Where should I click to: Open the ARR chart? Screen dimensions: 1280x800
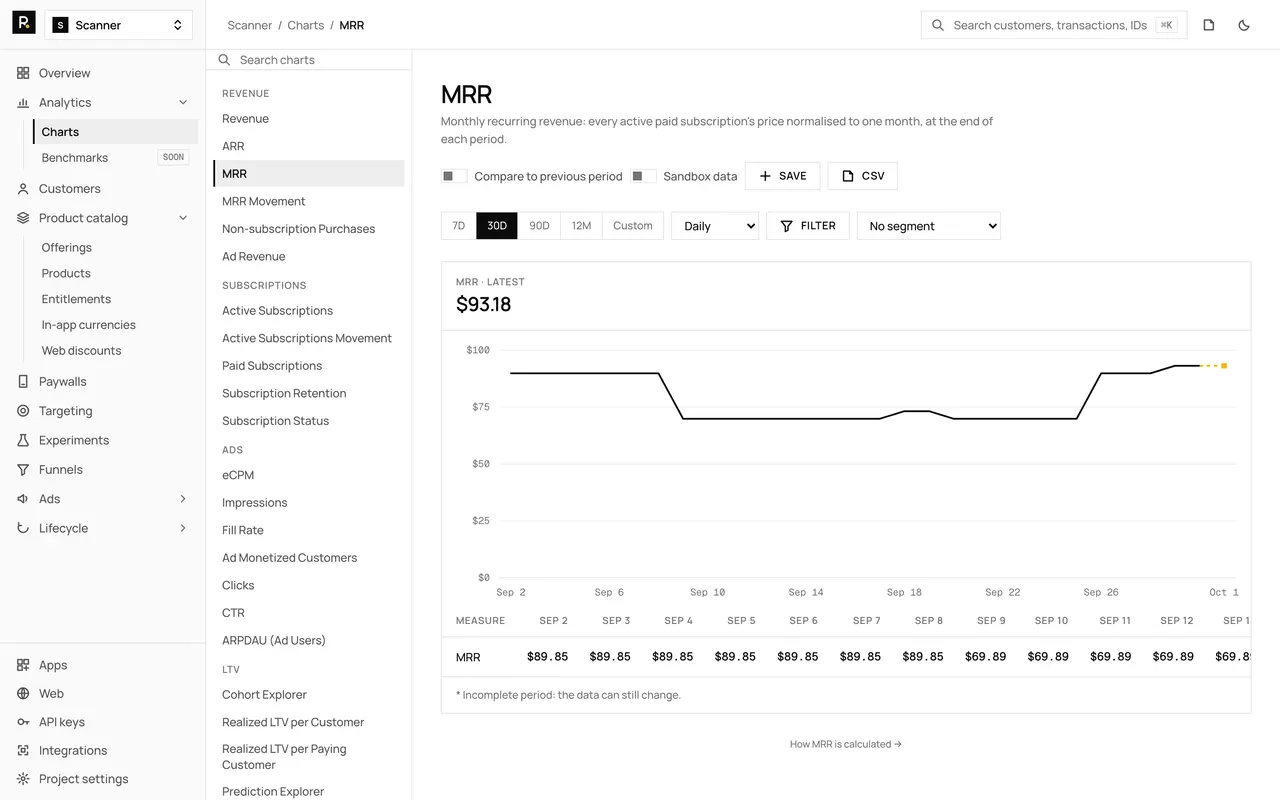point(309,146)
